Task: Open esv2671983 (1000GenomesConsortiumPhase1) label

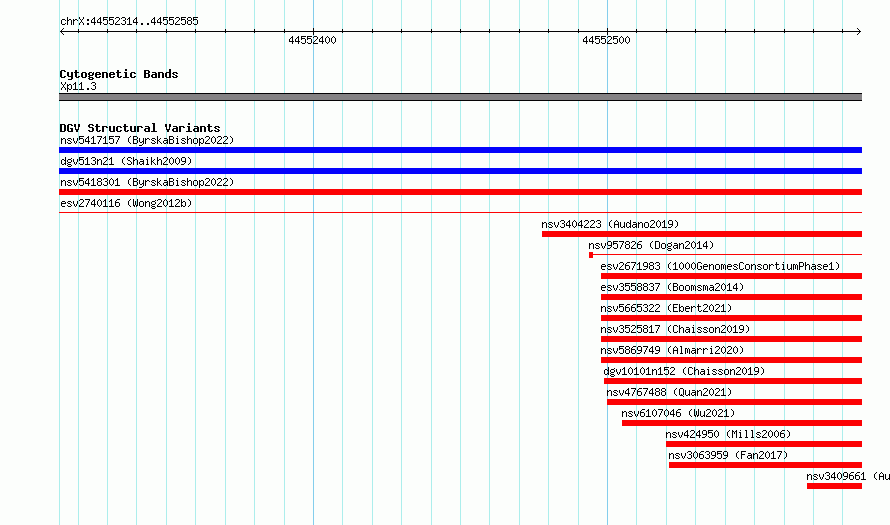Action: click(x=720, y=266)
